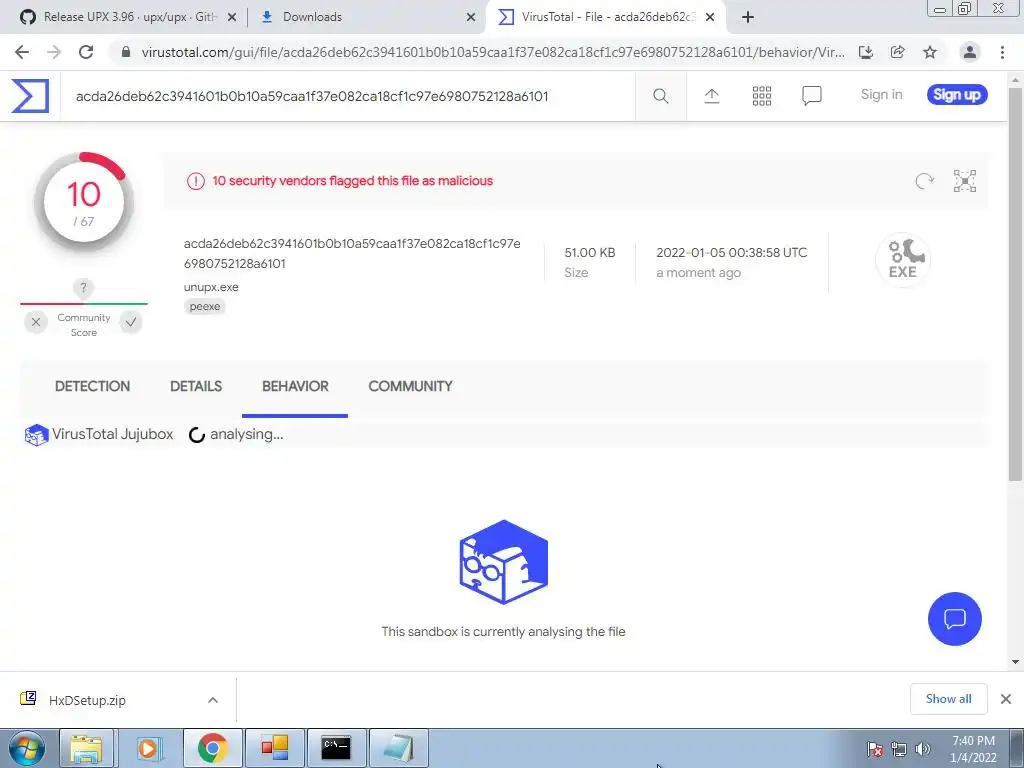
Task: Click the upload file arrow icon
Action: [711, 96]
